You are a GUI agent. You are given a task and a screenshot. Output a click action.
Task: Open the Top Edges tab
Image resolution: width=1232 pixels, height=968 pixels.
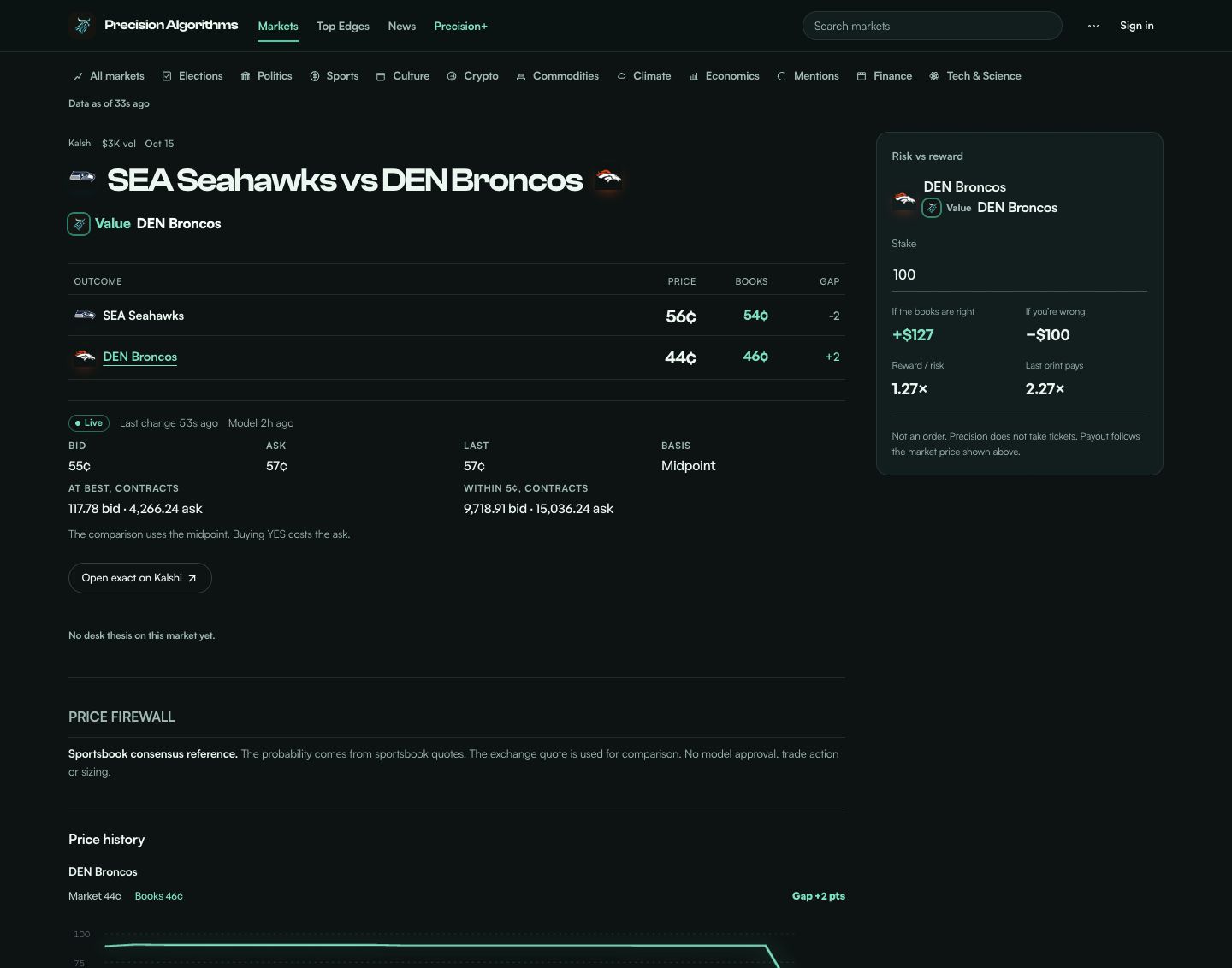(x=343, y=27)
